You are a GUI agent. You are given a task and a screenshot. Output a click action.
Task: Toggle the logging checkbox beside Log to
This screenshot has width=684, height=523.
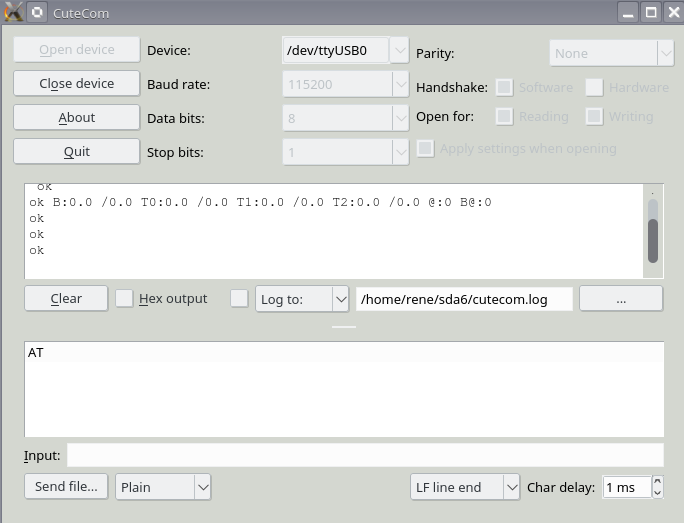239,298
